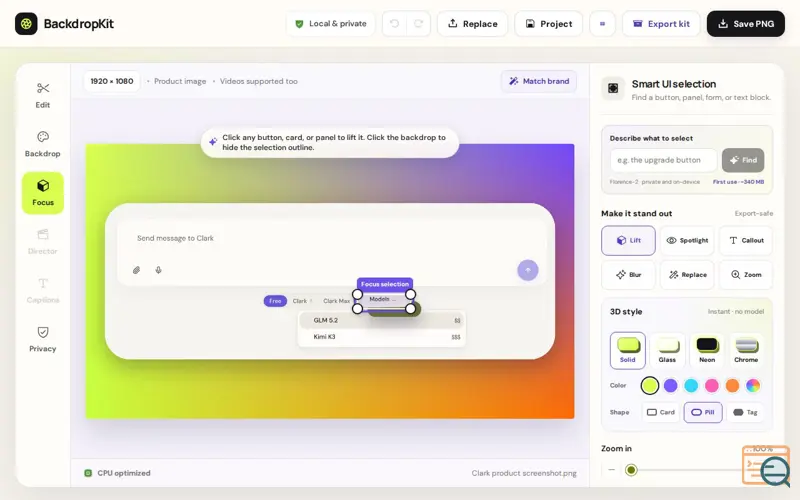Viewport: 800px width, 500px height.
Task: Click the top-left selection handle
Action: point(358,294)
